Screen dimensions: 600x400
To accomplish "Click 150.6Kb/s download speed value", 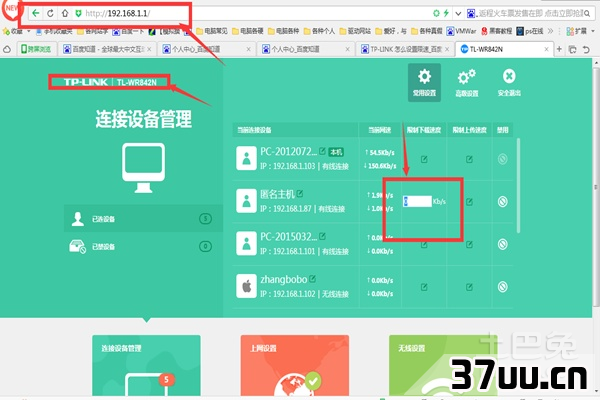I will 380,166.
